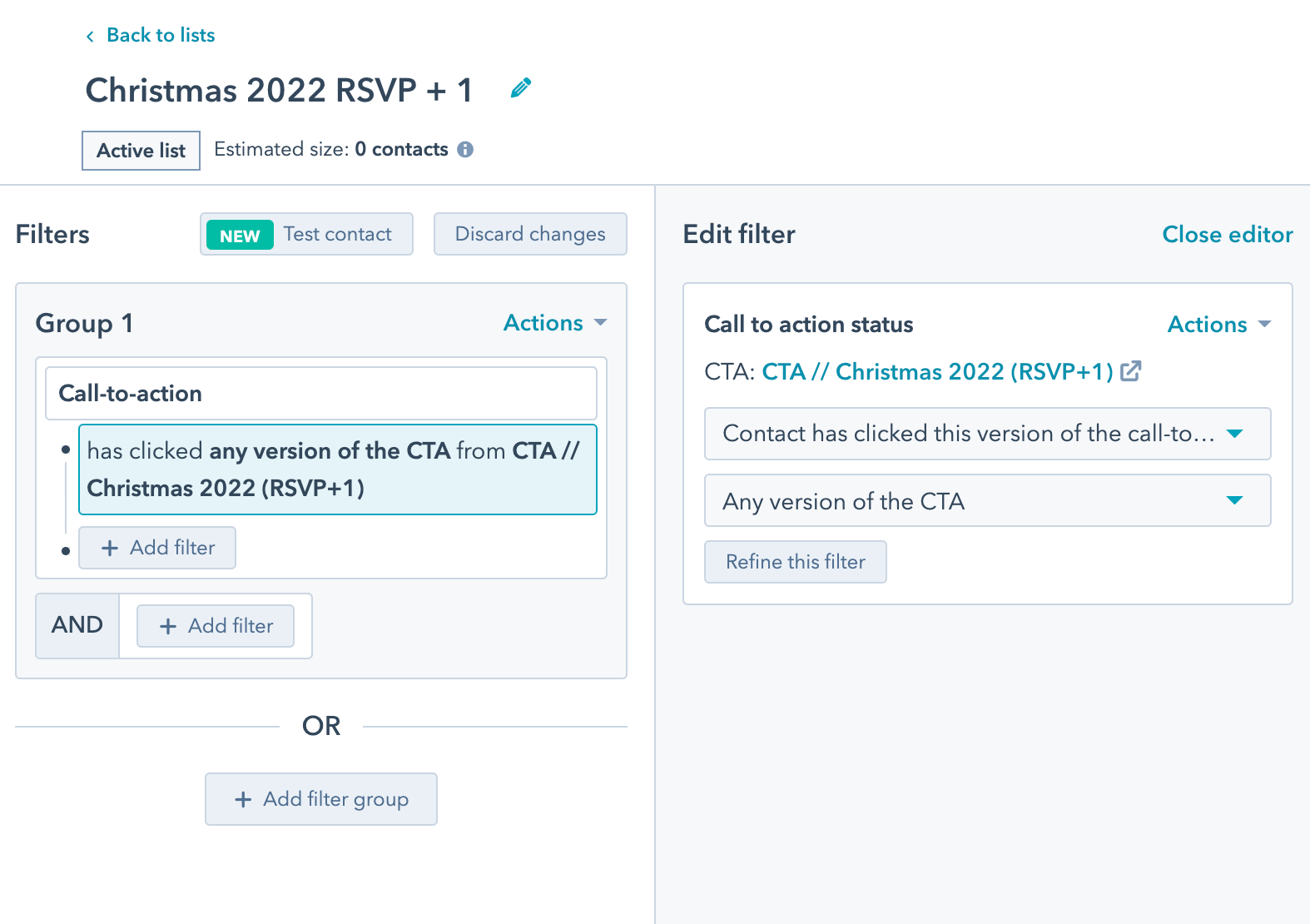Click the plus icon in the AND Add filter

(x=168, y=627)
